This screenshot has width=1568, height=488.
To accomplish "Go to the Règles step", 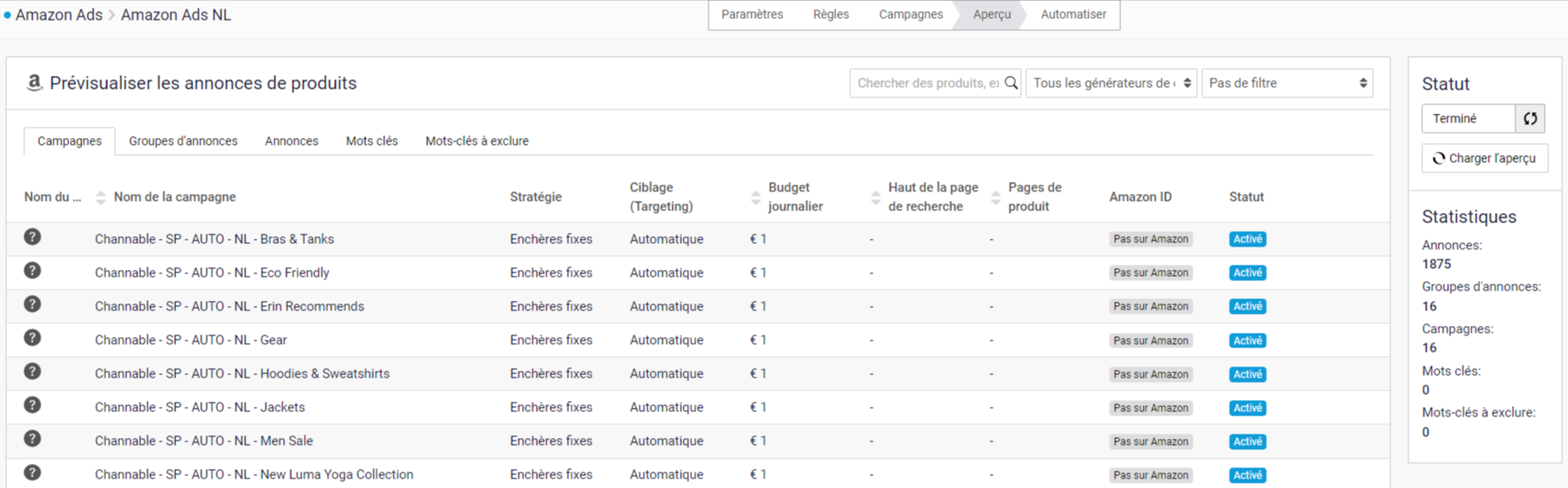I will point(831,15).
